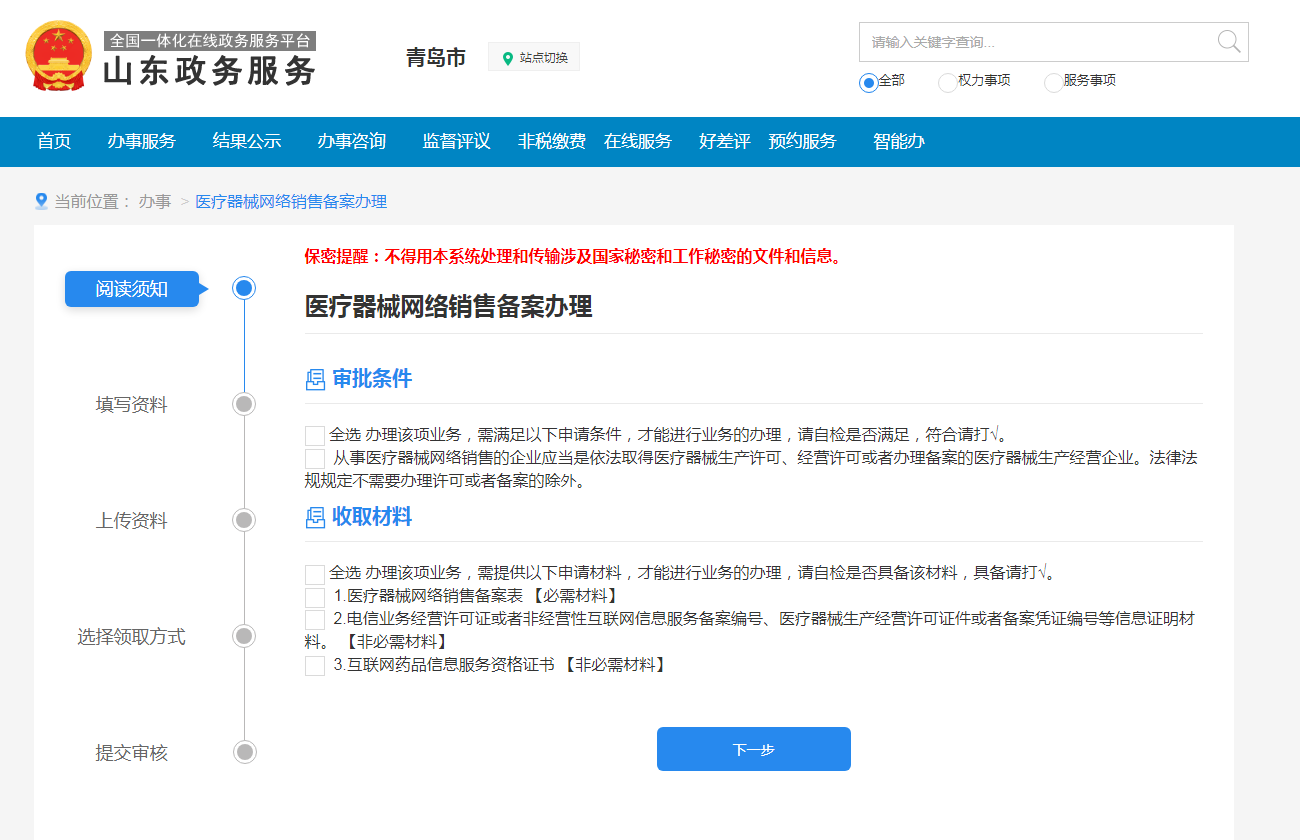
Task: Click the 填写资料 step circle indicator
Action: [x=243, y=404]
